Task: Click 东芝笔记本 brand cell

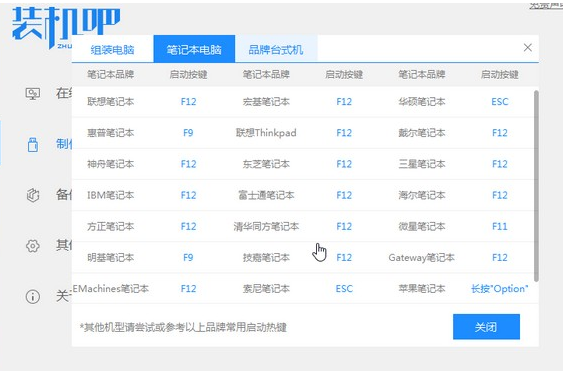Action: (x=266, y=164)
